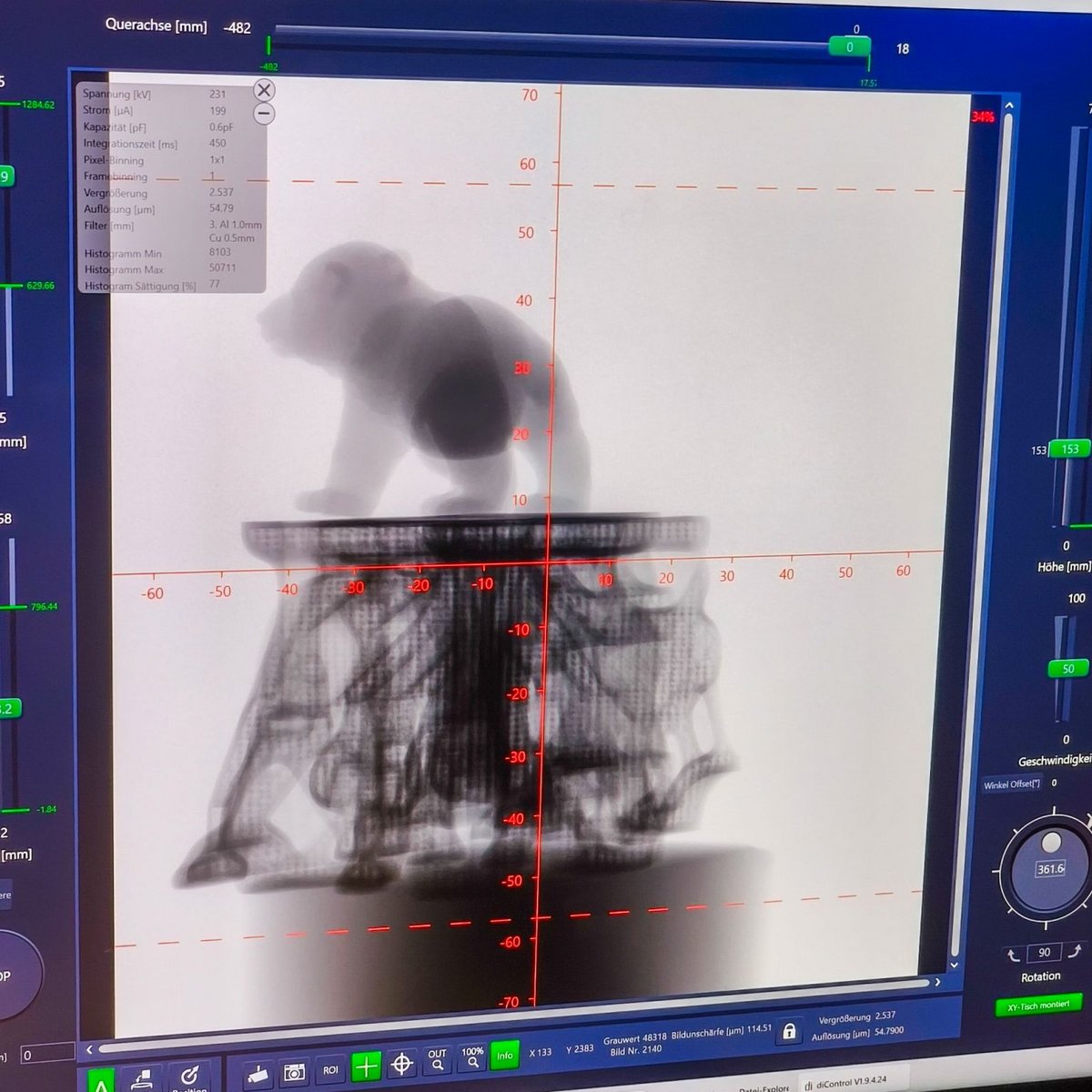Image resolution: width=1092 pixels, height=1092 pixels.
Task: Reset zoom with the 100% magnifier
Action: pyautogui.click(x=472, y=1057)
